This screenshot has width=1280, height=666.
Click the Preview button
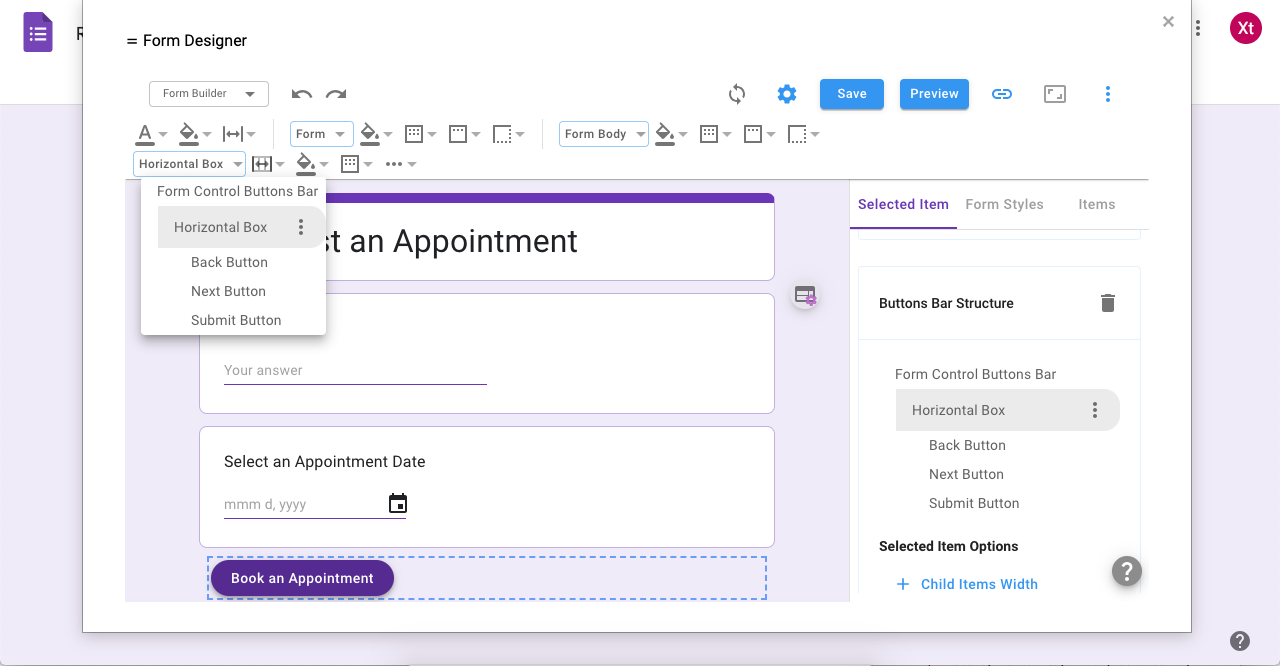[x=934, y=94]
